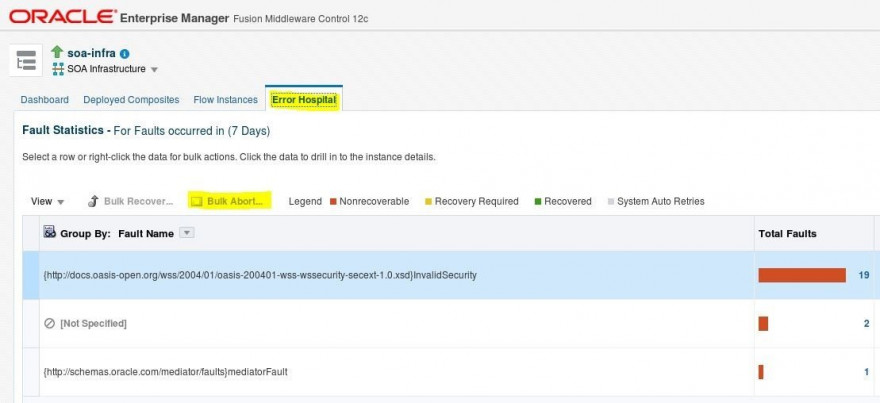The height and width of the screenshot is (403, 880).
Task: Click the mediatorFault red bar
Action: pyautogui.click(x=760, y=372)
